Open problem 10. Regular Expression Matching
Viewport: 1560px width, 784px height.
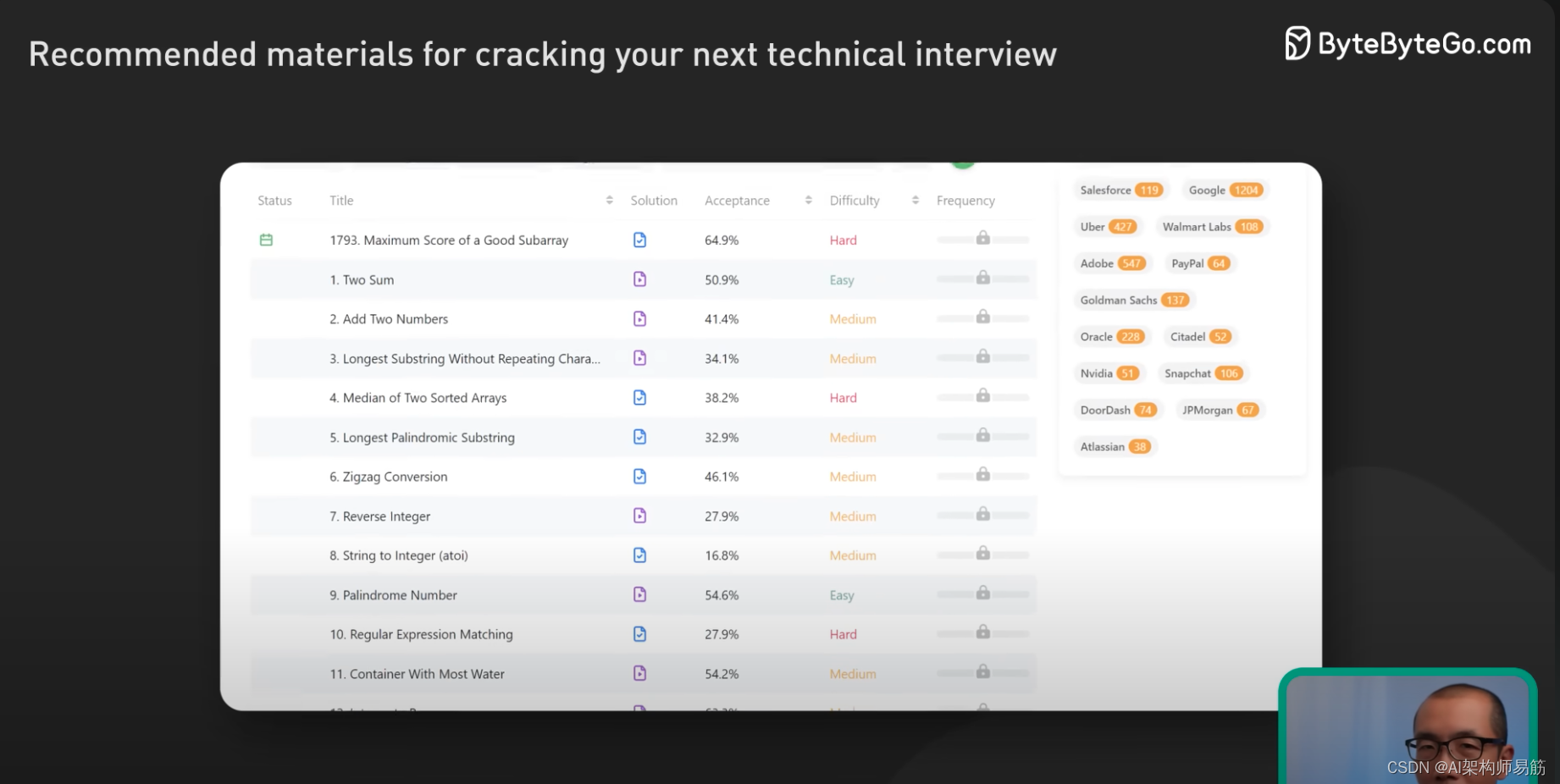tap(421, 634)
